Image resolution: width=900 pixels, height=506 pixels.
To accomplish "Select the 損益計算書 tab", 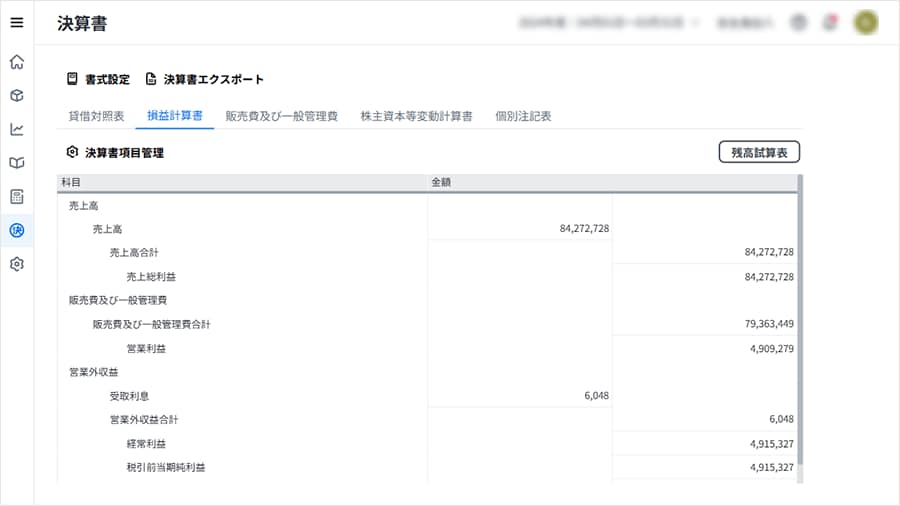I will pyautogui.click(x=175, y=116).
